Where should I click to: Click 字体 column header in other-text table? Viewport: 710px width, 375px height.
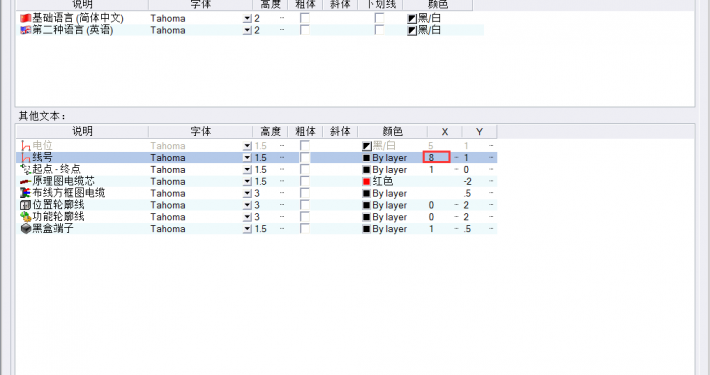(201, 131)
